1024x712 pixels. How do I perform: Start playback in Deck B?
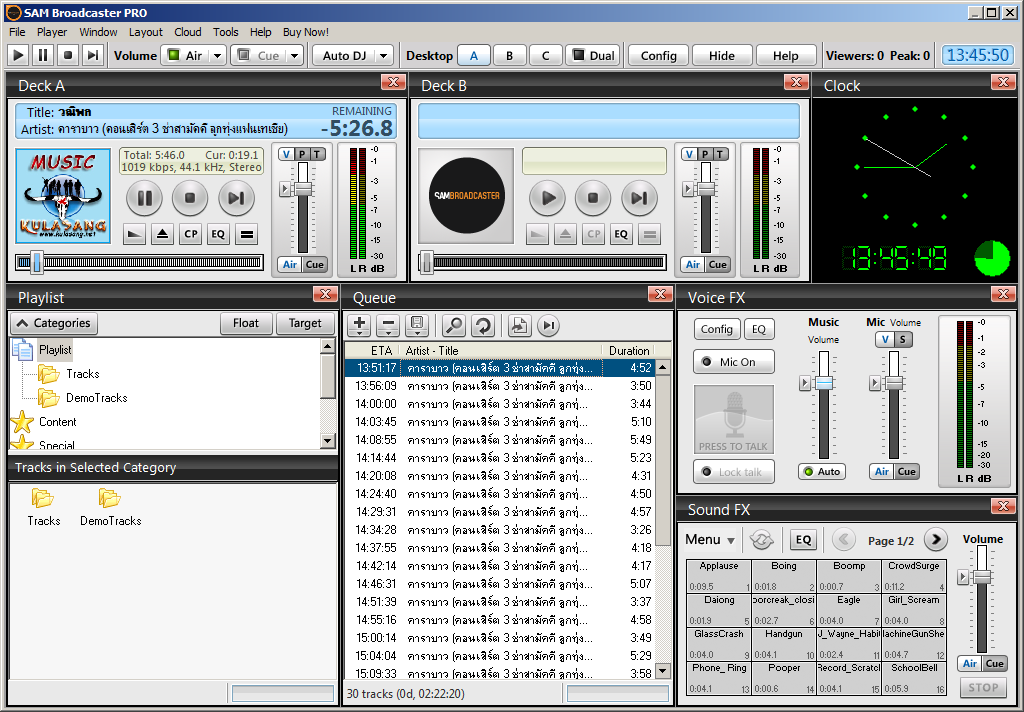coord(547,198)
